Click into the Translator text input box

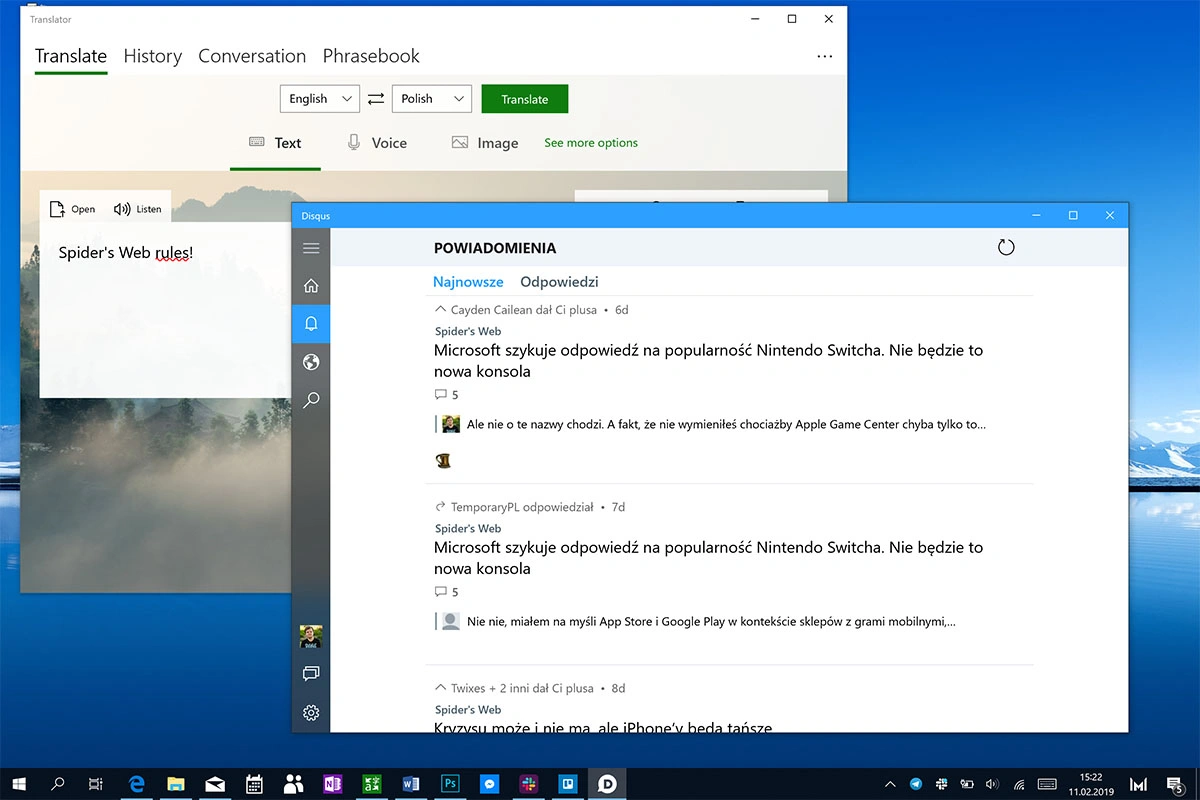coord(165,312)
